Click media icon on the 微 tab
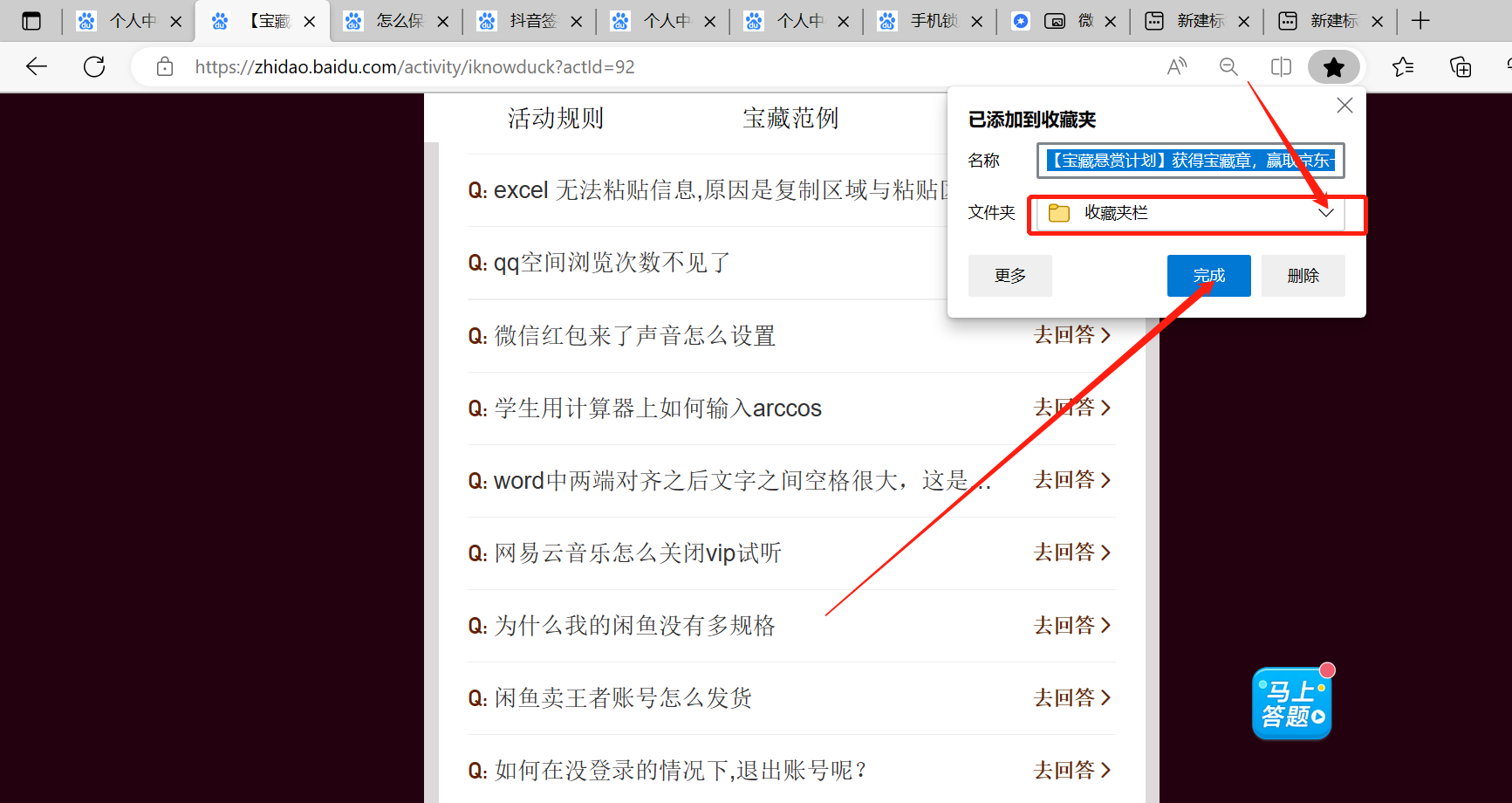This screenshot has width=1512, height=803. 1055,21
